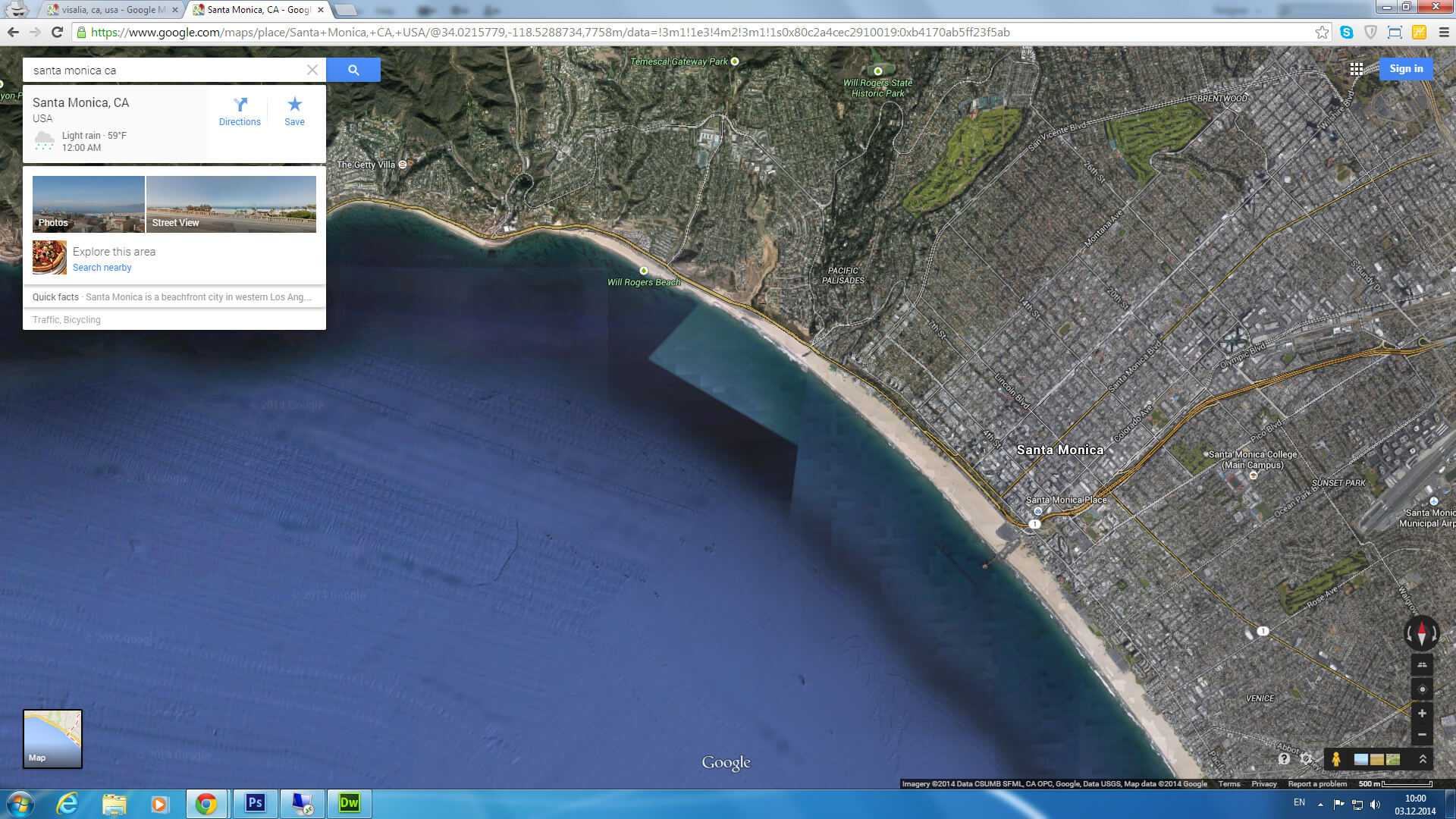The image size is (1456, 819).
Task: Click the compass to reset north
Action: coord(1422,632)
